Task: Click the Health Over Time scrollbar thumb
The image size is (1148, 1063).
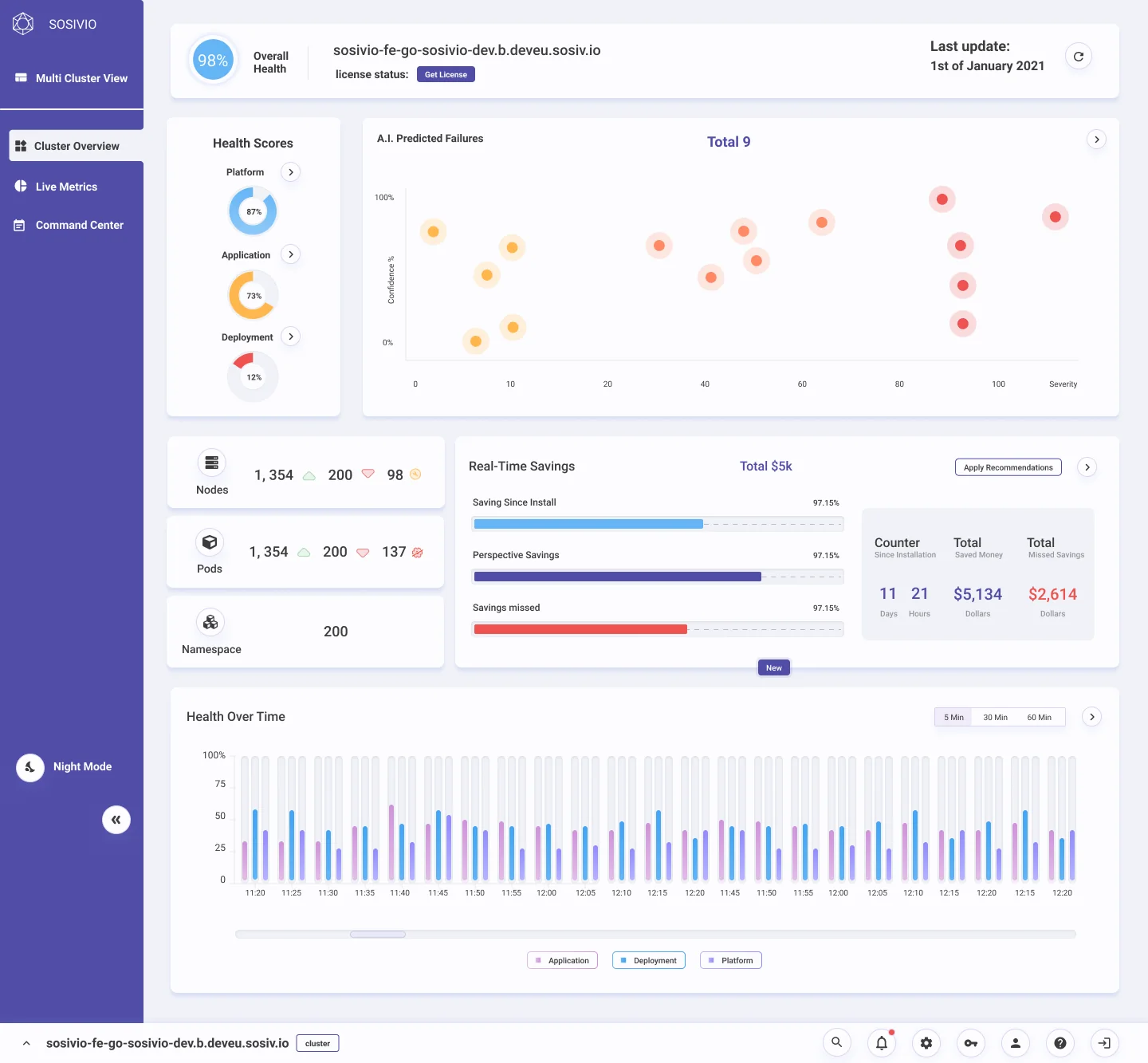Action: point(378,934)
